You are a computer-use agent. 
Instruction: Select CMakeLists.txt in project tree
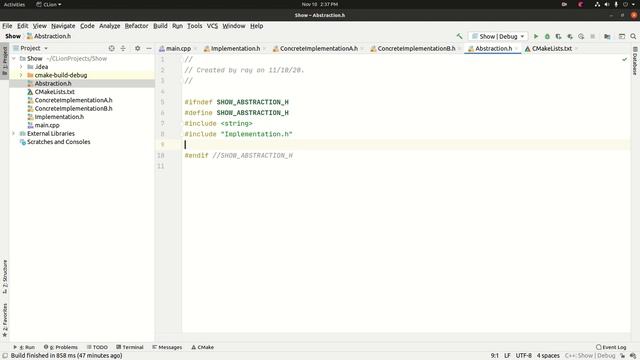[x=54, y=92]
